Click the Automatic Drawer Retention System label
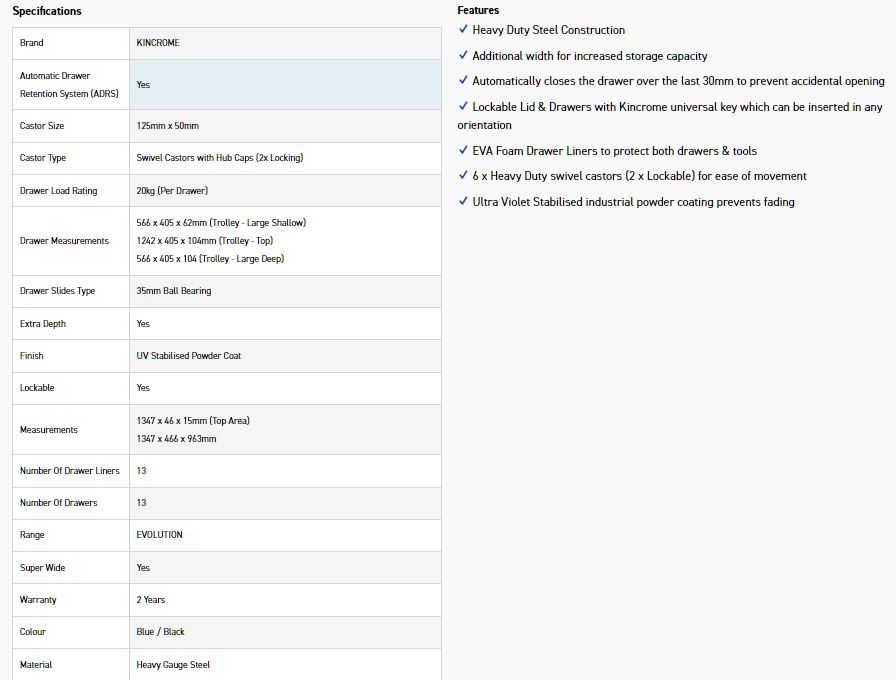The height and width of the screenshot is (680, 896). (x=69, y=85)
